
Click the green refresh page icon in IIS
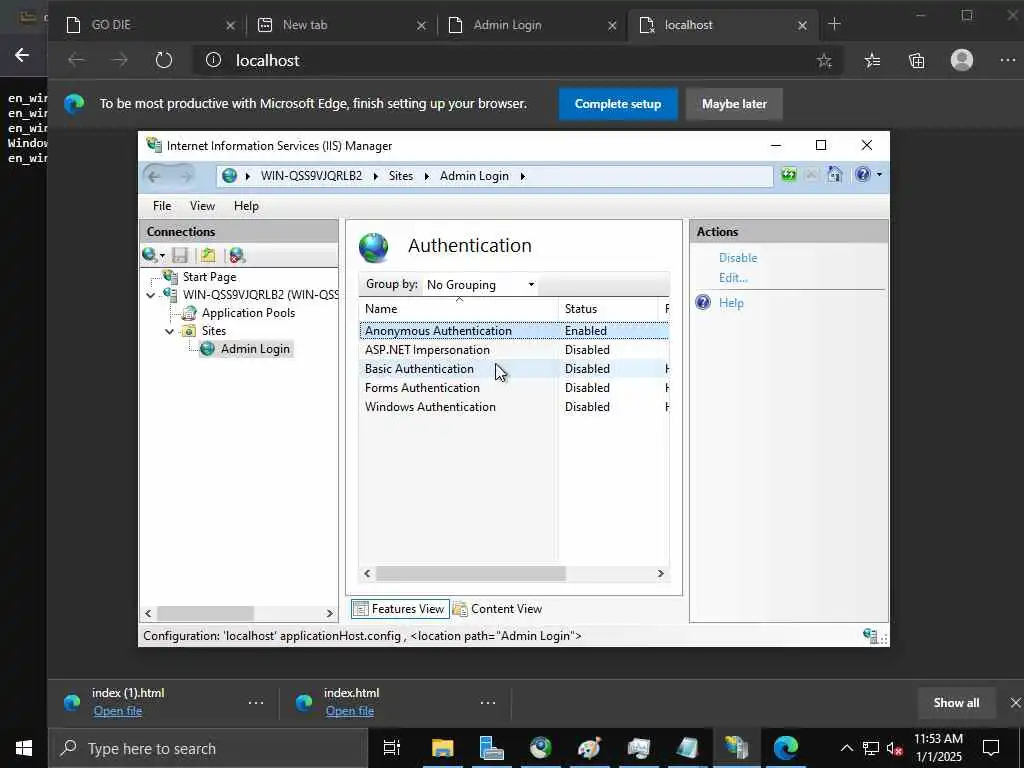point(789,174)
